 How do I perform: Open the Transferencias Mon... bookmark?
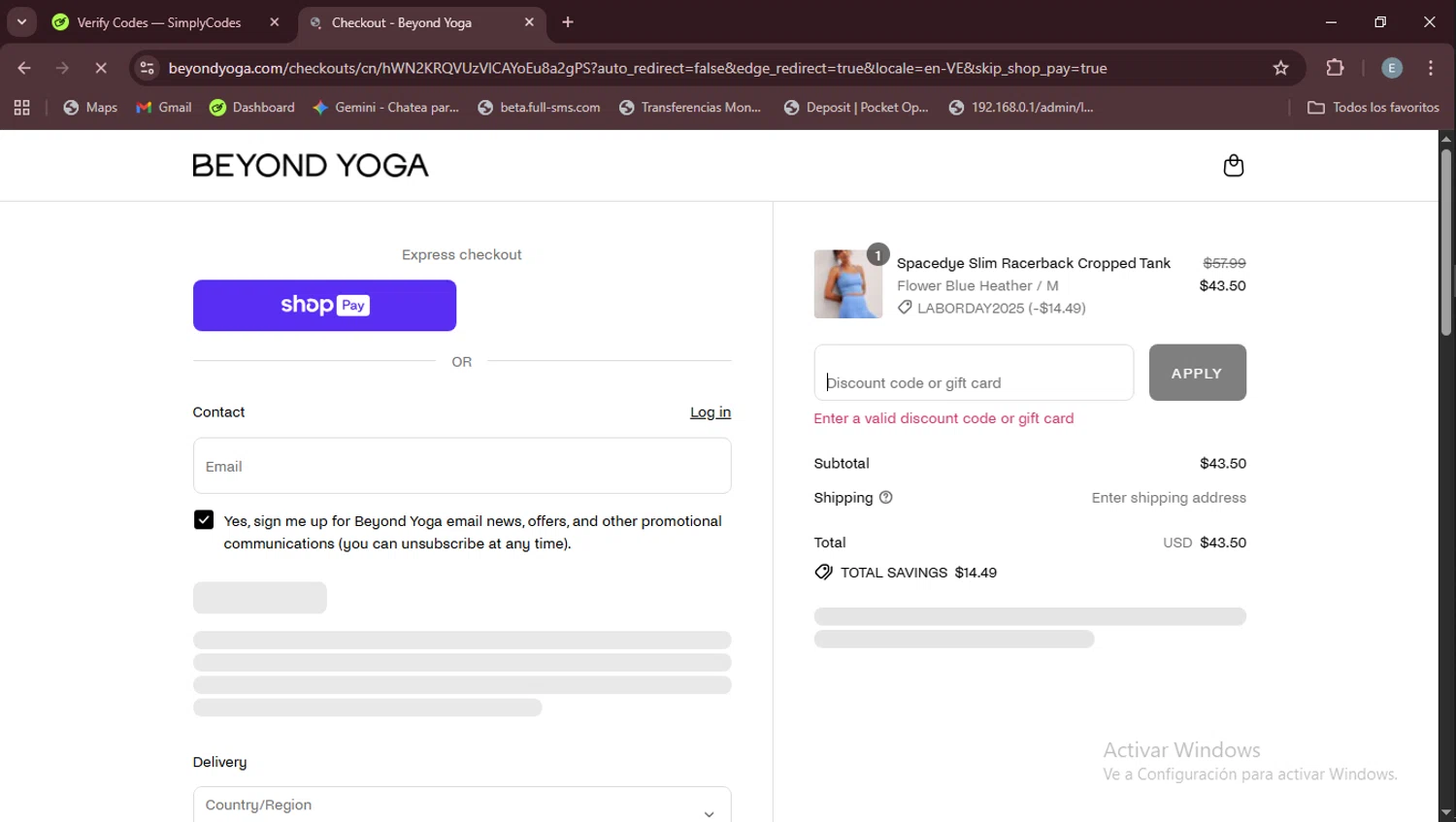pyautogui.click(x=690, y=108)
